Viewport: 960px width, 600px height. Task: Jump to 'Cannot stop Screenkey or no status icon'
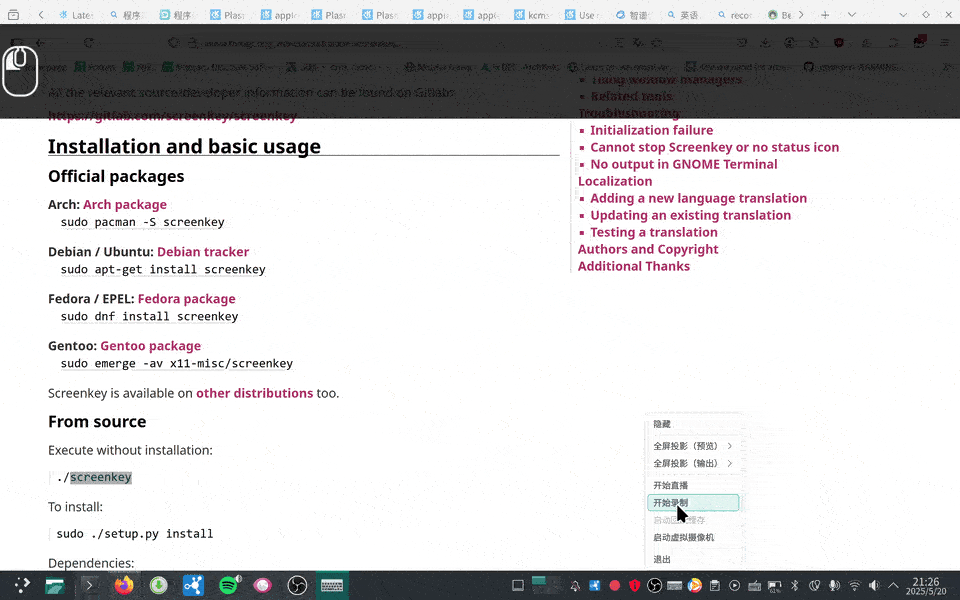pos(714,148)
